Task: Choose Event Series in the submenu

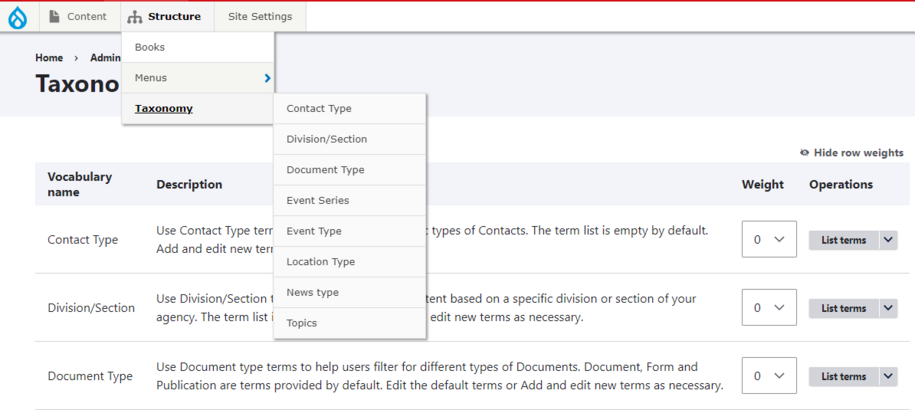Action: (x=317, y=200)
